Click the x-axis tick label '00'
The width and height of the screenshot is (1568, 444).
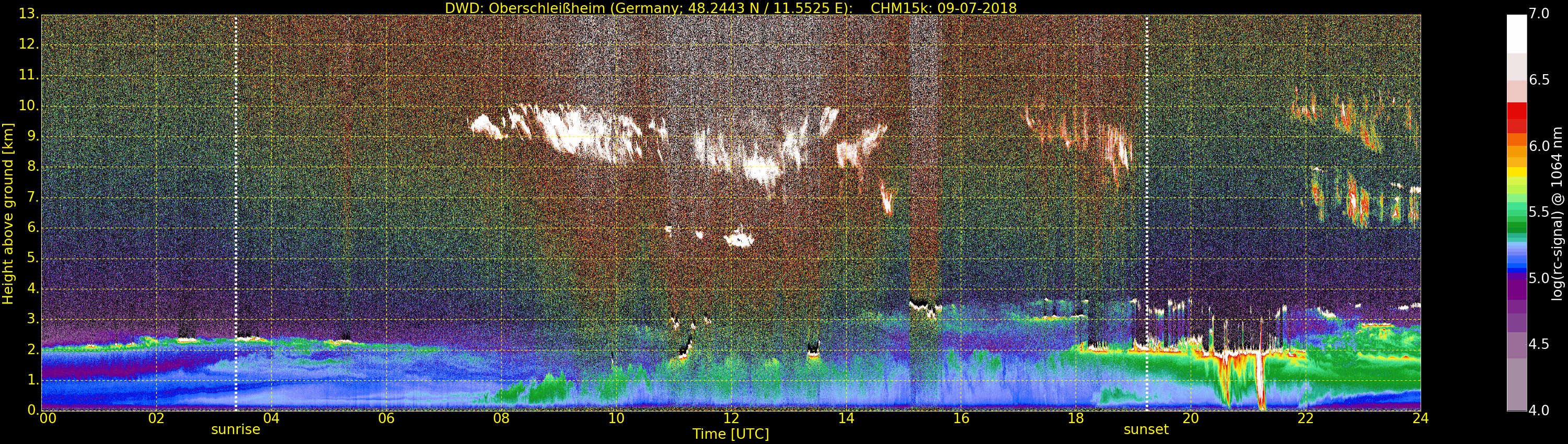tap(48, 418)
